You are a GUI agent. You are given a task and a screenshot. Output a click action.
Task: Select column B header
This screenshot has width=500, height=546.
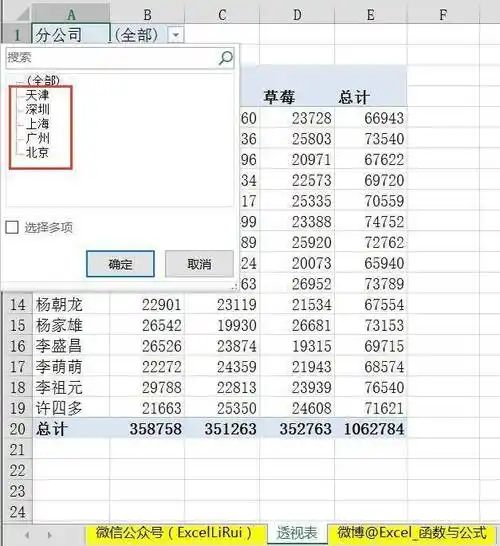[x=148, y=15]
